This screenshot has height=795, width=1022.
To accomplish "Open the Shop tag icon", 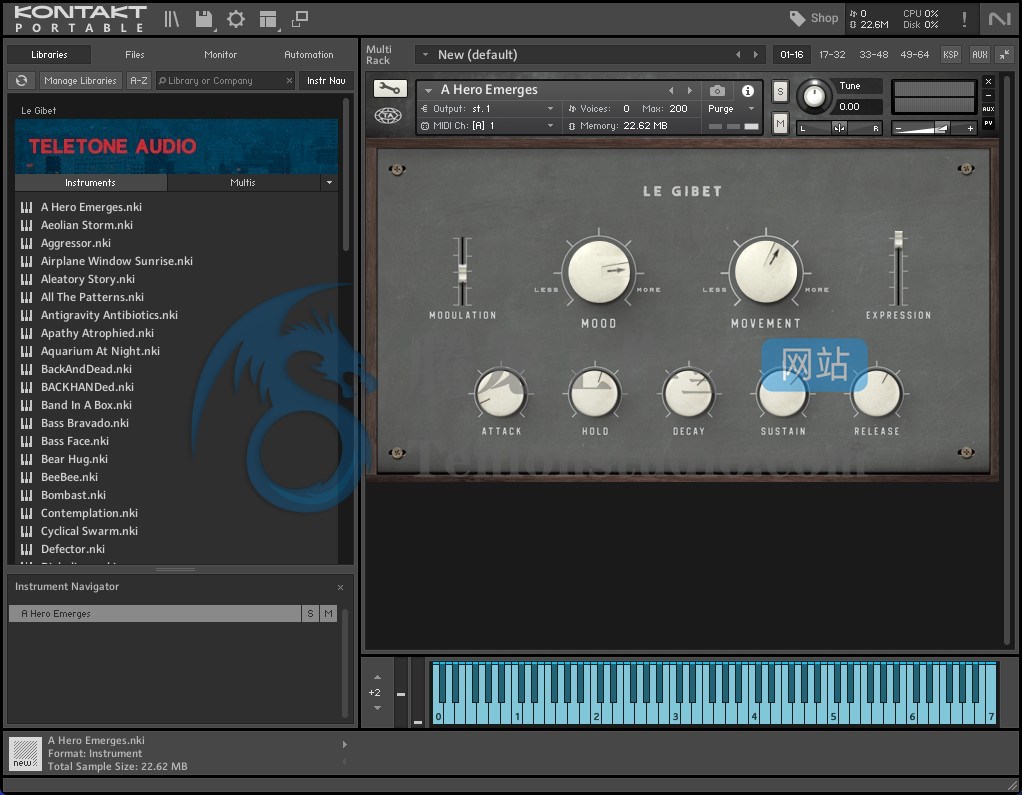I will tap(798, 18).
